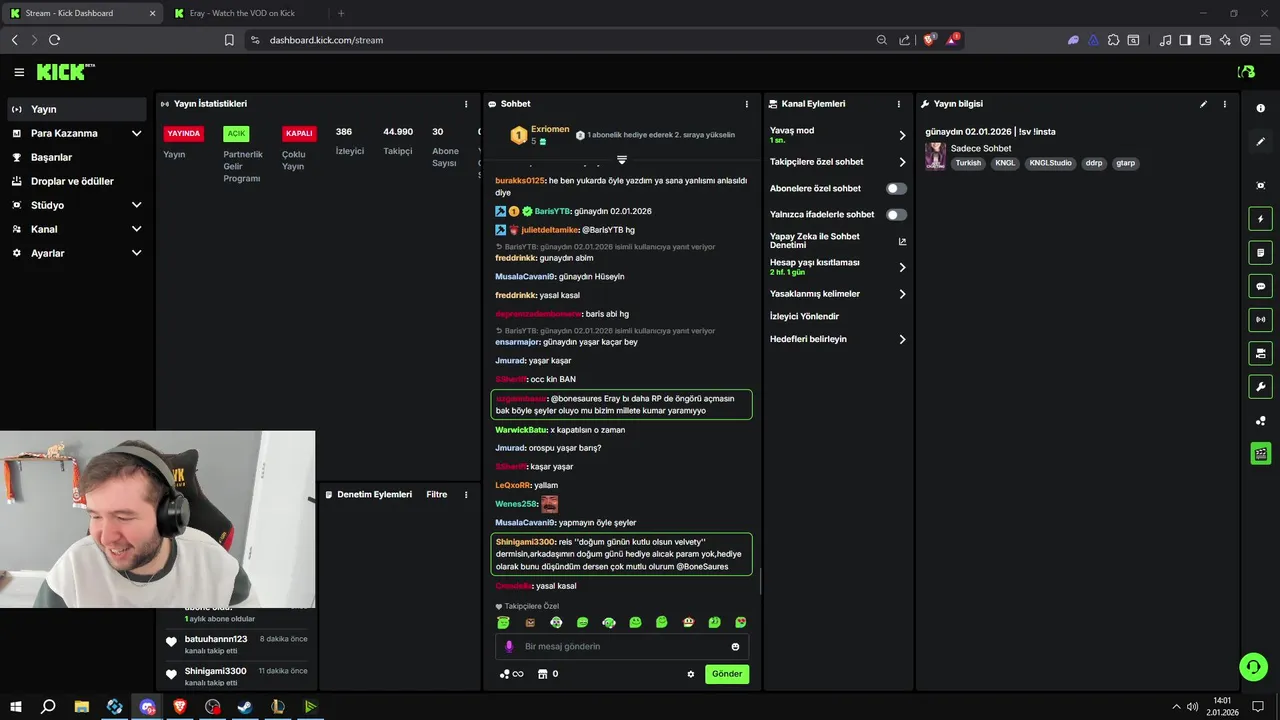
Task: Click the Turkish tag
Action: (x=968, y=163)
